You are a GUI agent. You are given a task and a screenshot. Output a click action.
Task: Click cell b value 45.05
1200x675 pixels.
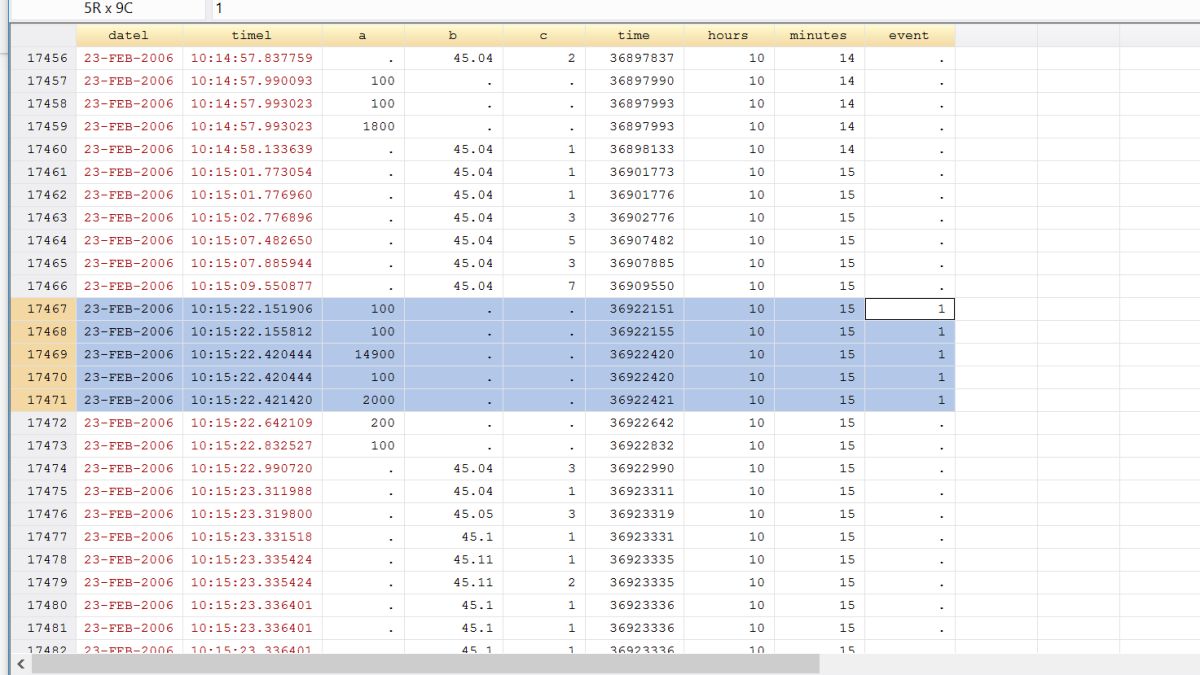pos(452,514)
